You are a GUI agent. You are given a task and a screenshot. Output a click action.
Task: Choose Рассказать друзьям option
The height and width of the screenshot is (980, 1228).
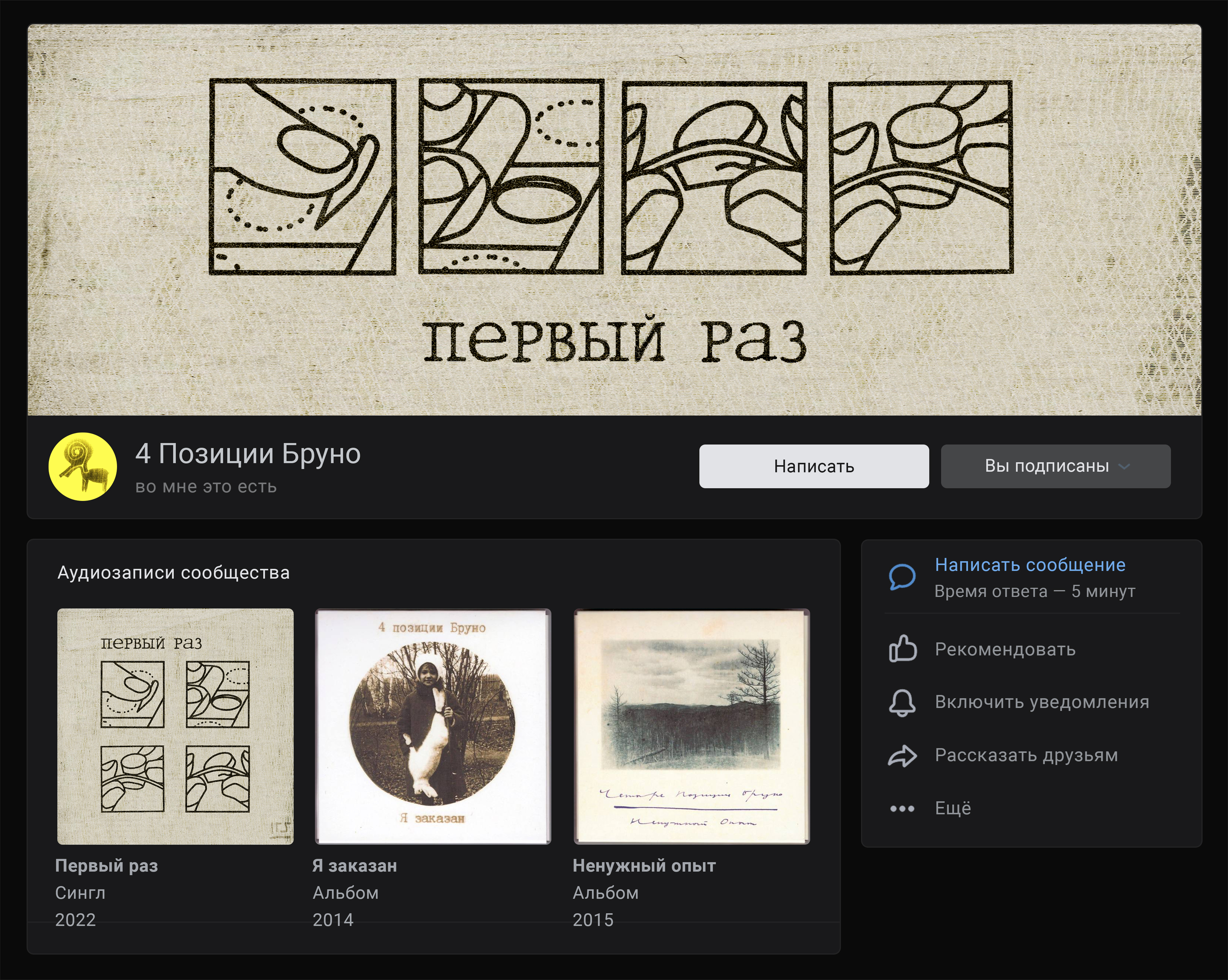[1026, 755]
